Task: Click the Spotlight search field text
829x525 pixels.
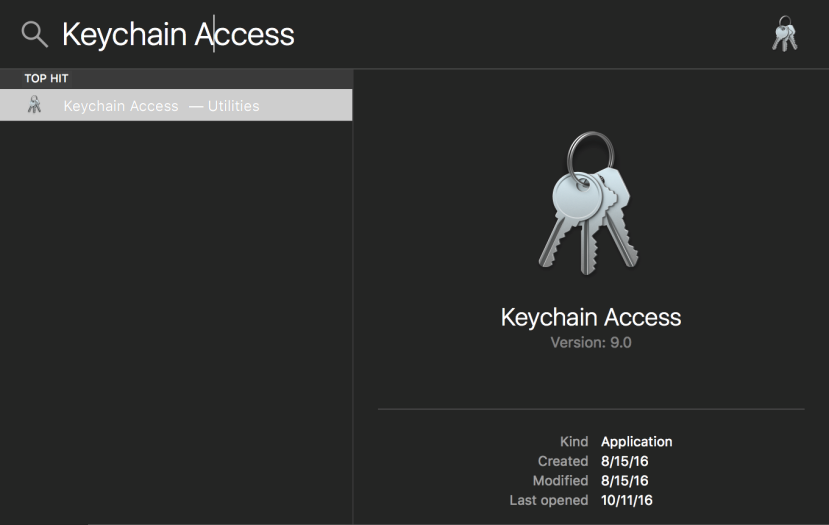Action: pos(178,35)
